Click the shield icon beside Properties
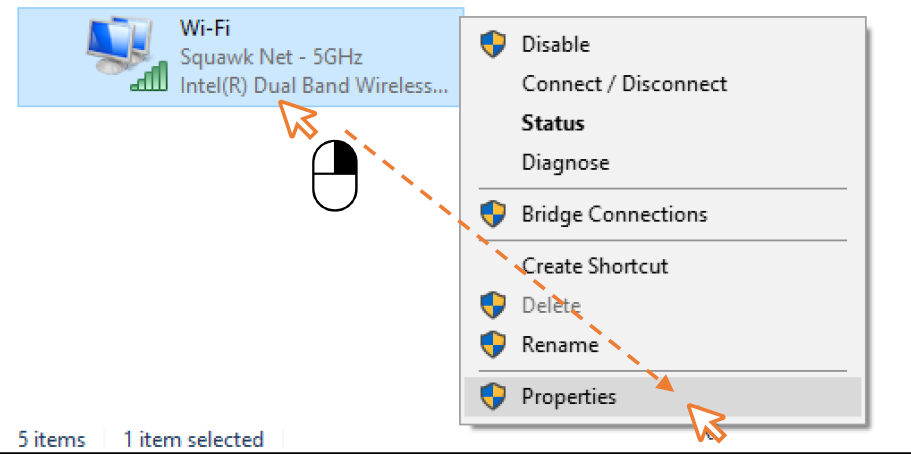The height and width of the screenshot is (454, 911). (x=493, y=397)
